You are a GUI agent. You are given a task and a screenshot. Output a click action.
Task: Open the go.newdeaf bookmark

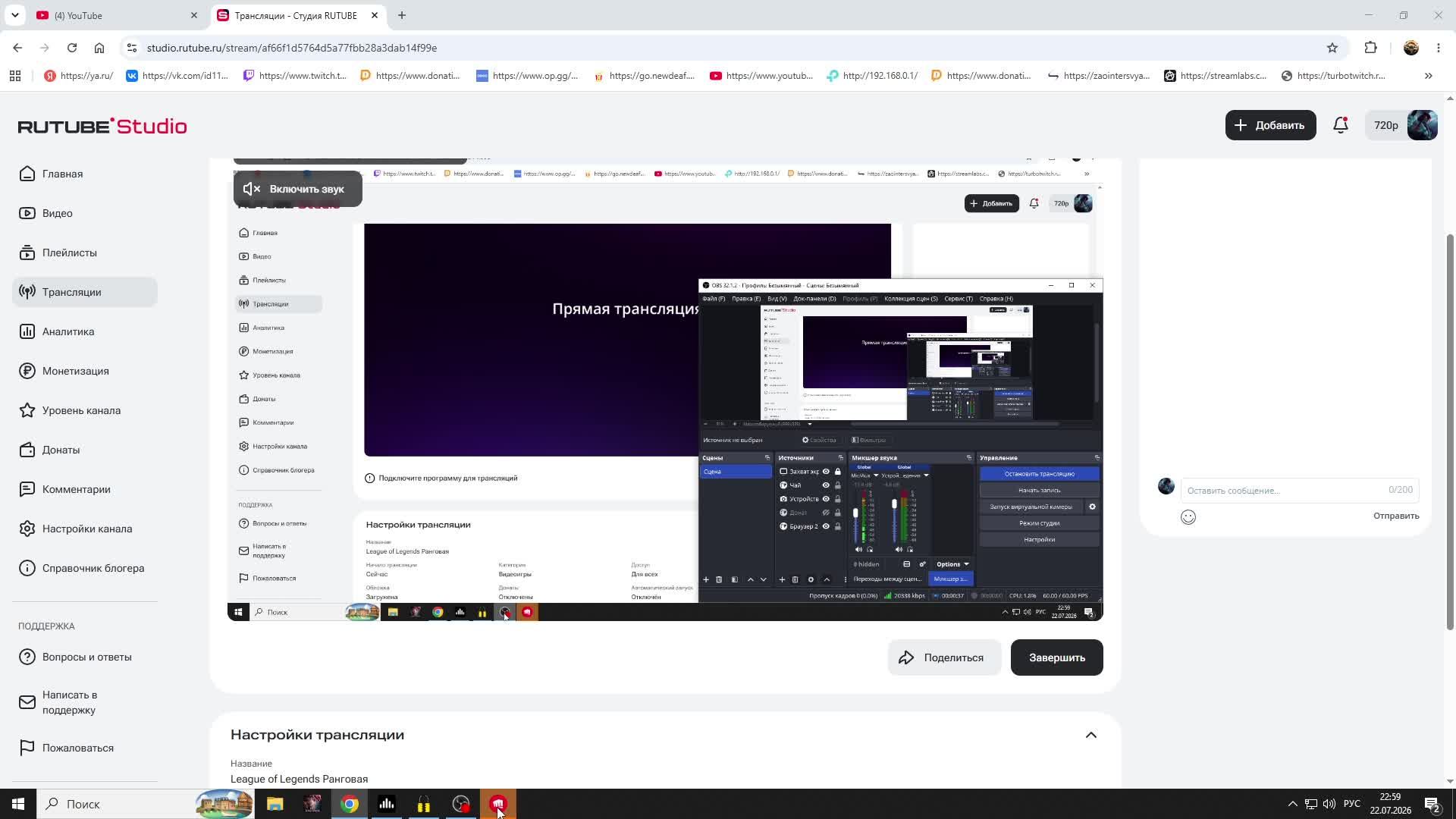coord(645,76)
